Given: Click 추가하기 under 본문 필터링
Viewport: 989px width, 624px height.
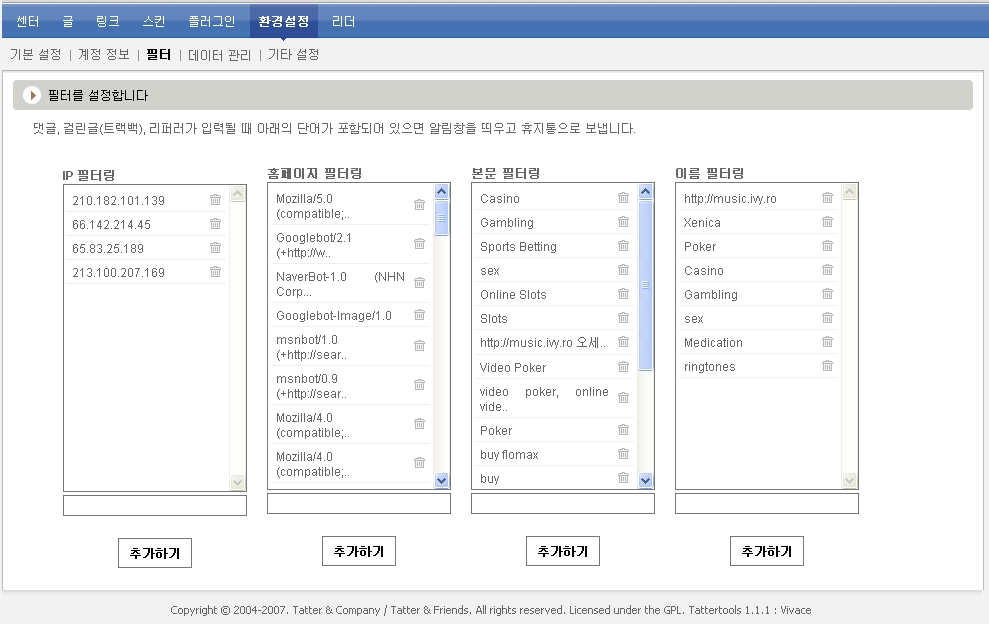Looking at the screenshot, I should point(563,551).
